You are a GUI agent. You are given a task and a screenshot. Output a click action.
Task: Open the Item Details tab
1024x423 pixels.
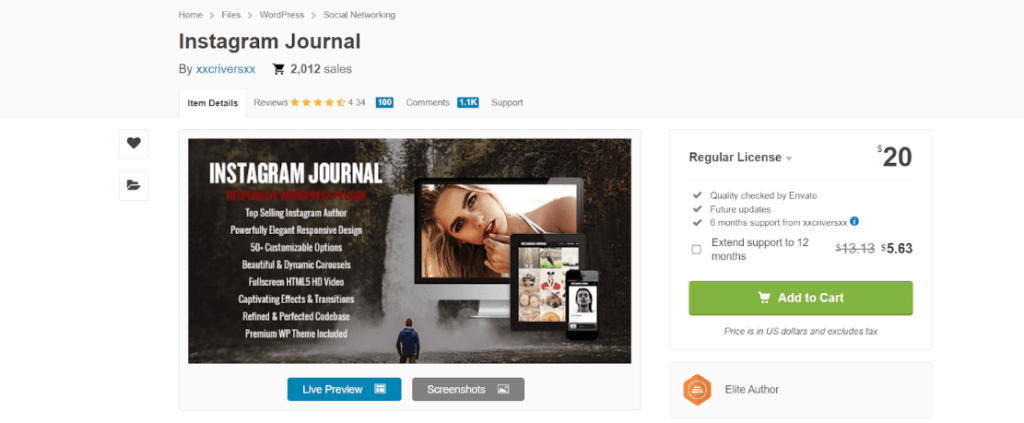tap(212, 103)
